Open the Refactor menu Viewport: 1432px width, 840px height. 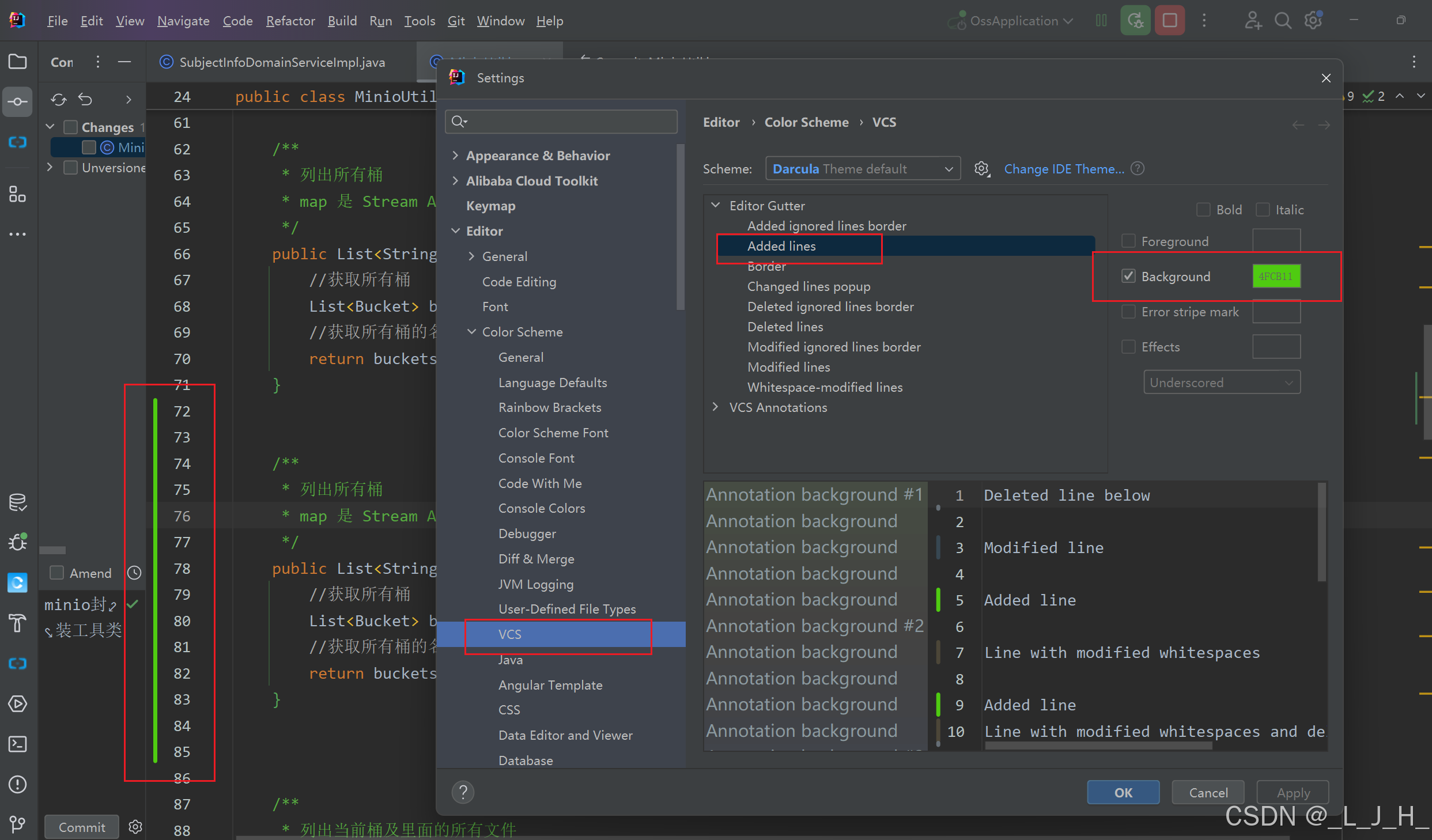290,21
